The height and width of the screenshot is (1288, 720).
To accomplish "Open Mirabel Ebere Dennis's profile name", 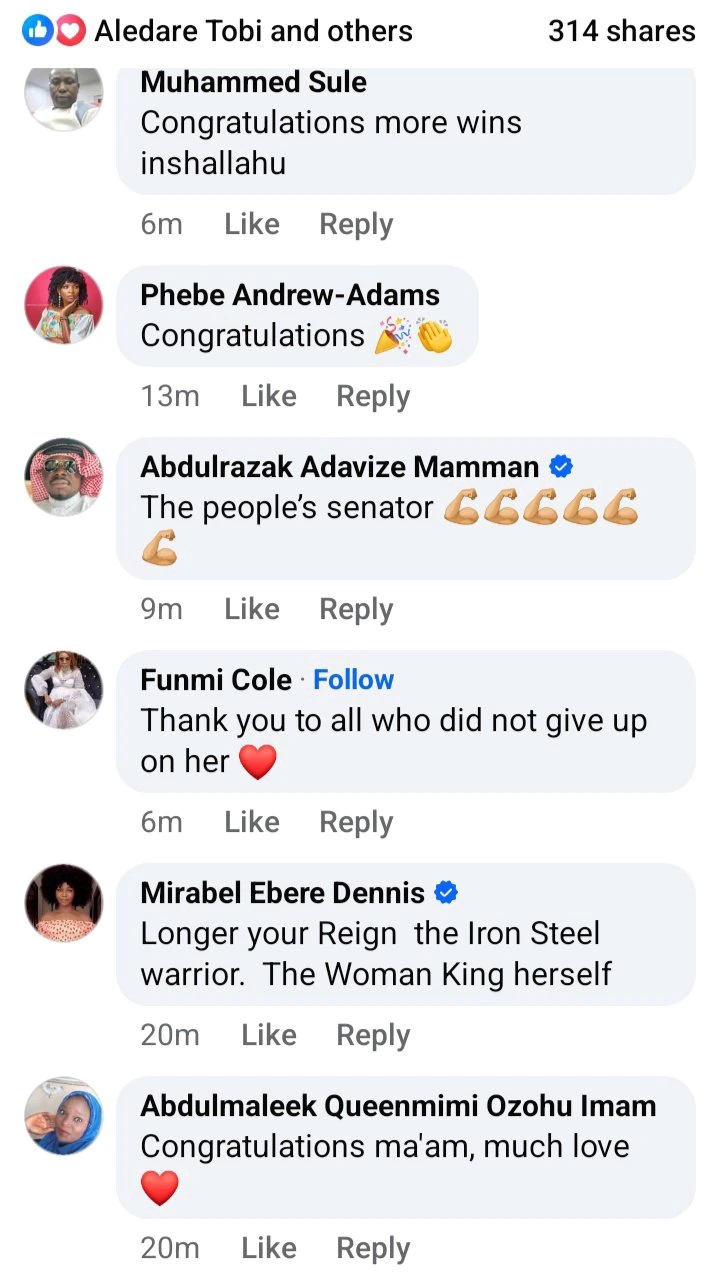I will coord(282,893).
